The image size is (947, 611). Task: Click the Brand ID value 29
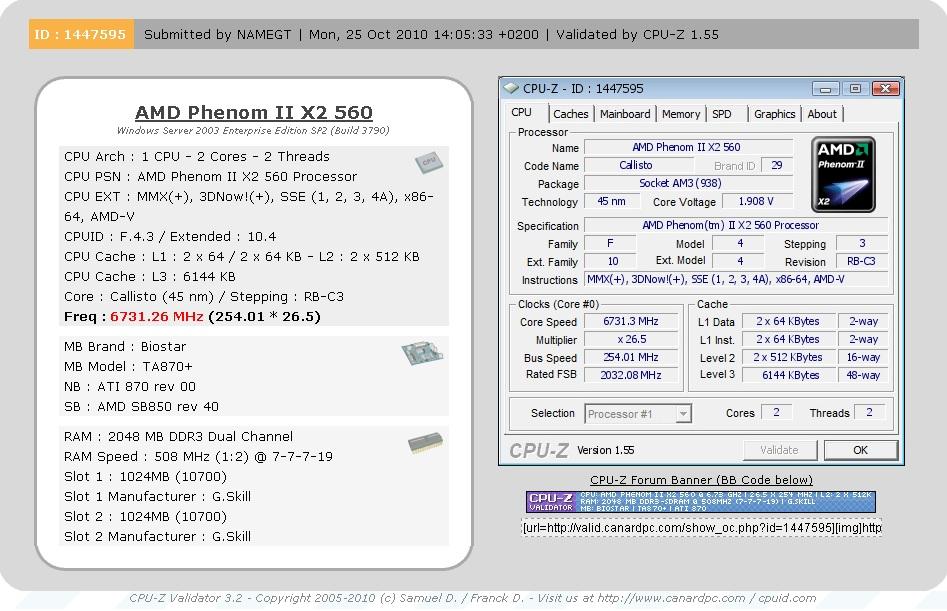pos(777,165)
